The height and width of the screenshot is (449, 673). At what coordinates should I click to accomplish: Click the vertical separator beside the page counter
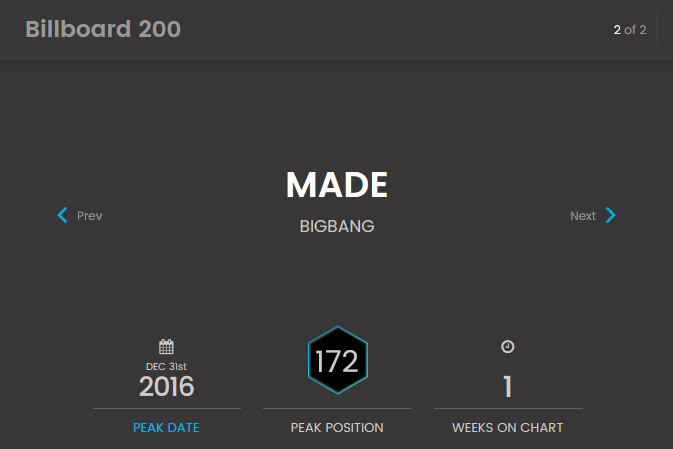657,30
